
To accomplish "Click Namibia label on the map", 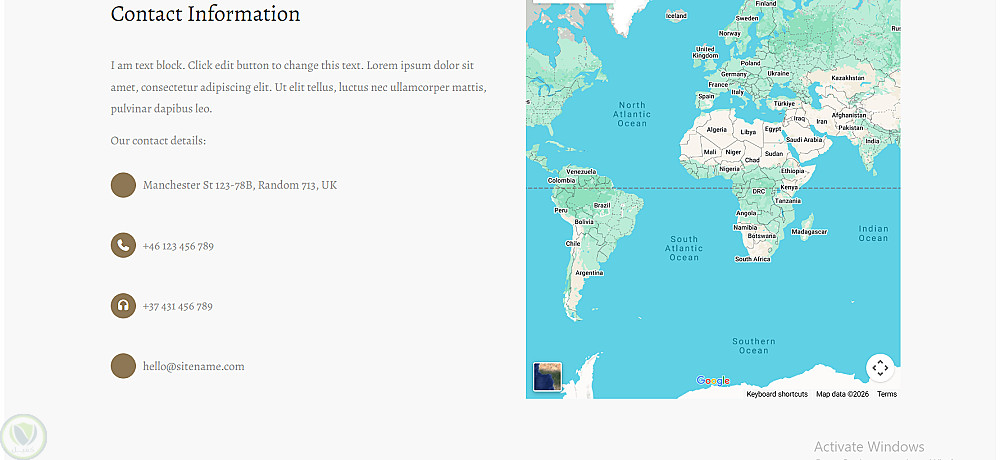I will coord(745,227).
